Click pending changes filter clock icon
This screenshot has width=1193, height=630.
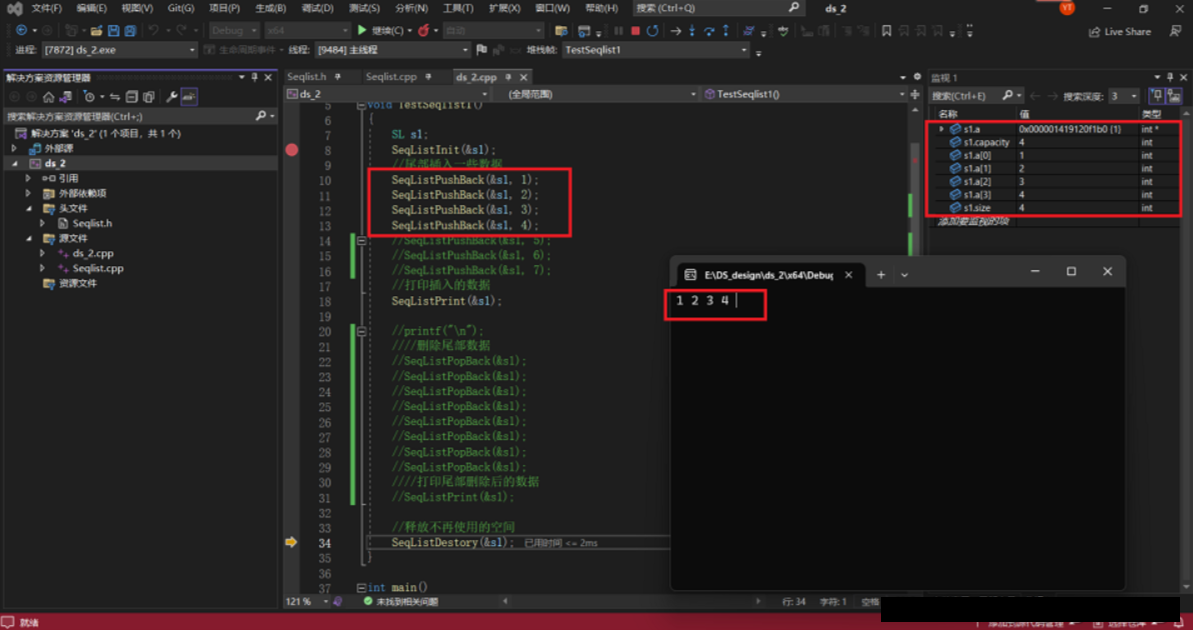pyautogui.click(x=89, y=97)
